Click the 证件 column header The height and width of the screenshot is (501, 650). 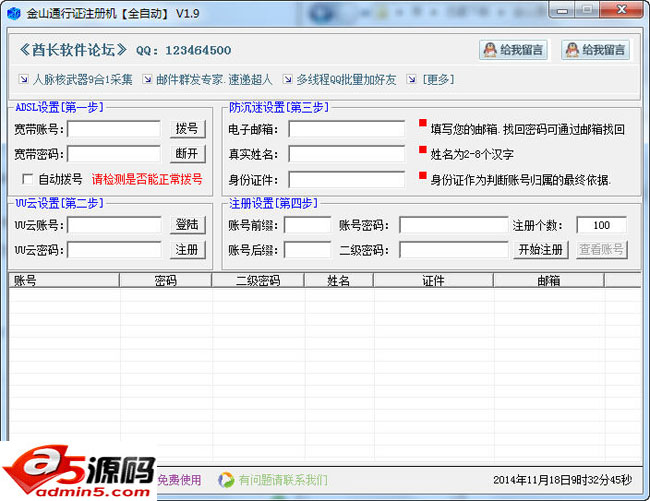(x=433, y=281)
